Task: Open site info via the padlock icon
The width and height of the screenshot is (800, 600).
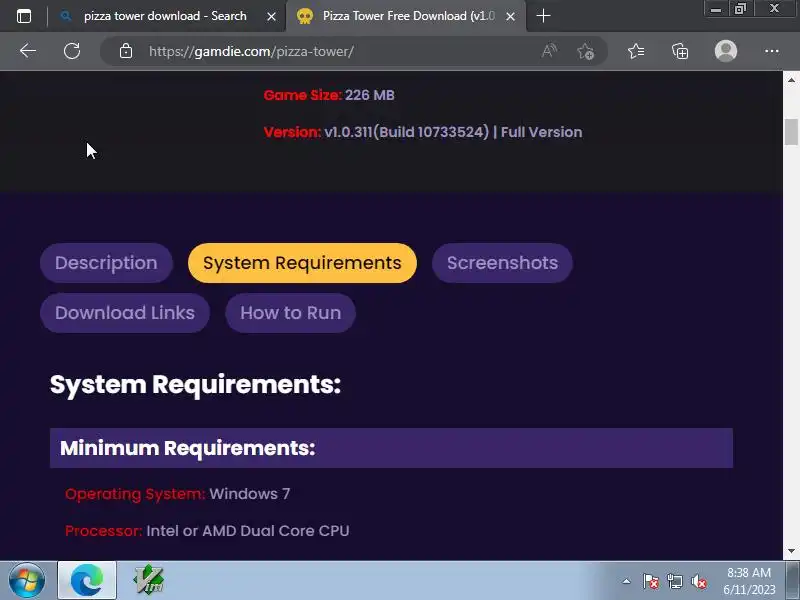Action: pyautogui.click(x=126, y=51)
